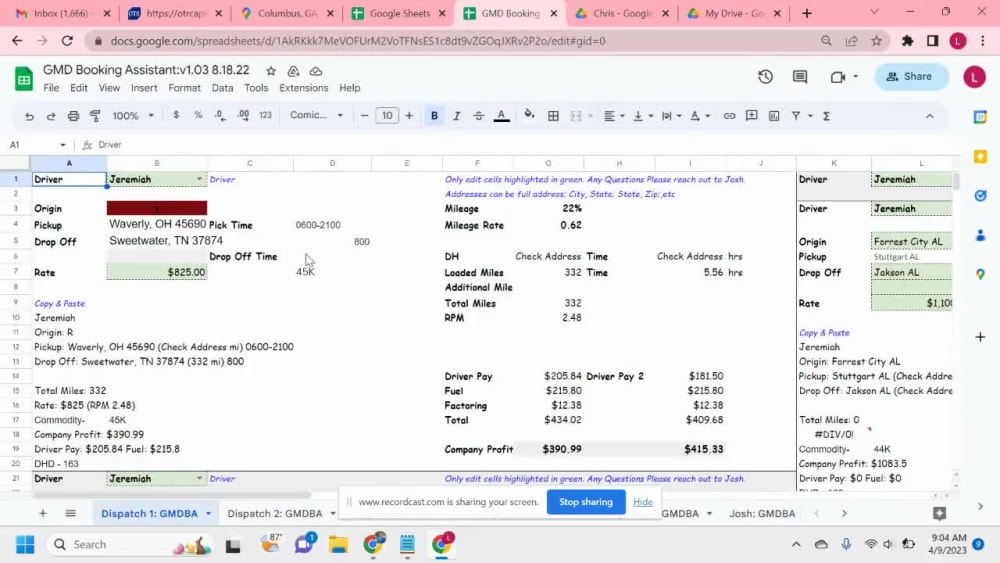Open Google Tasks in side panel
This screenshot has width=1000, height=563.
tap(980, 196)
